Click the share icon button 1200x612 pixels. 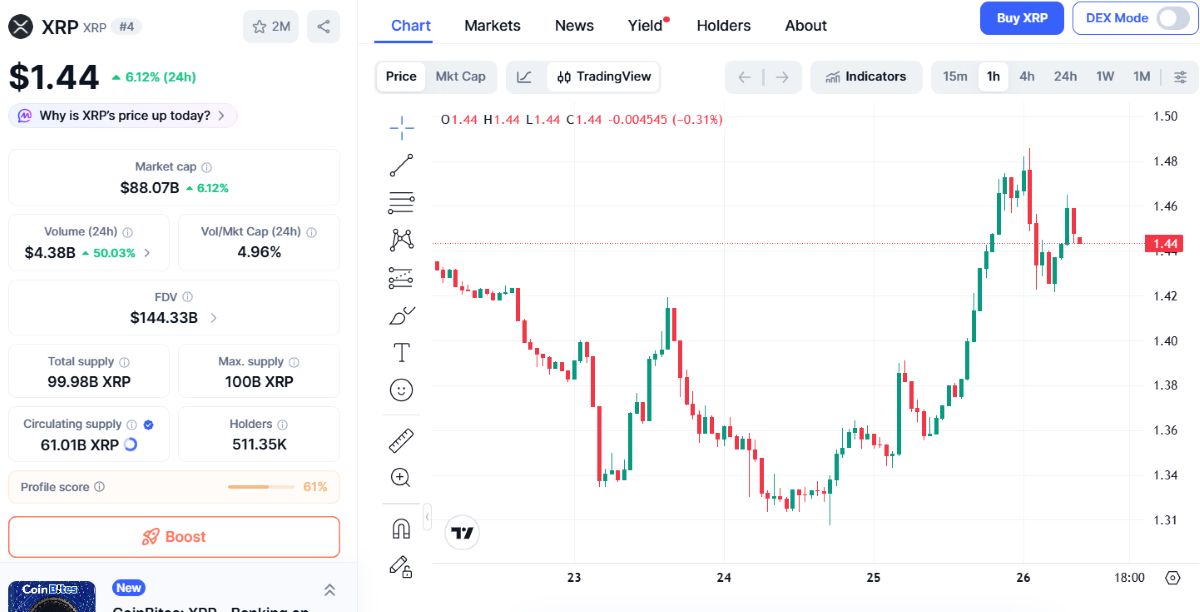[323, 26]
